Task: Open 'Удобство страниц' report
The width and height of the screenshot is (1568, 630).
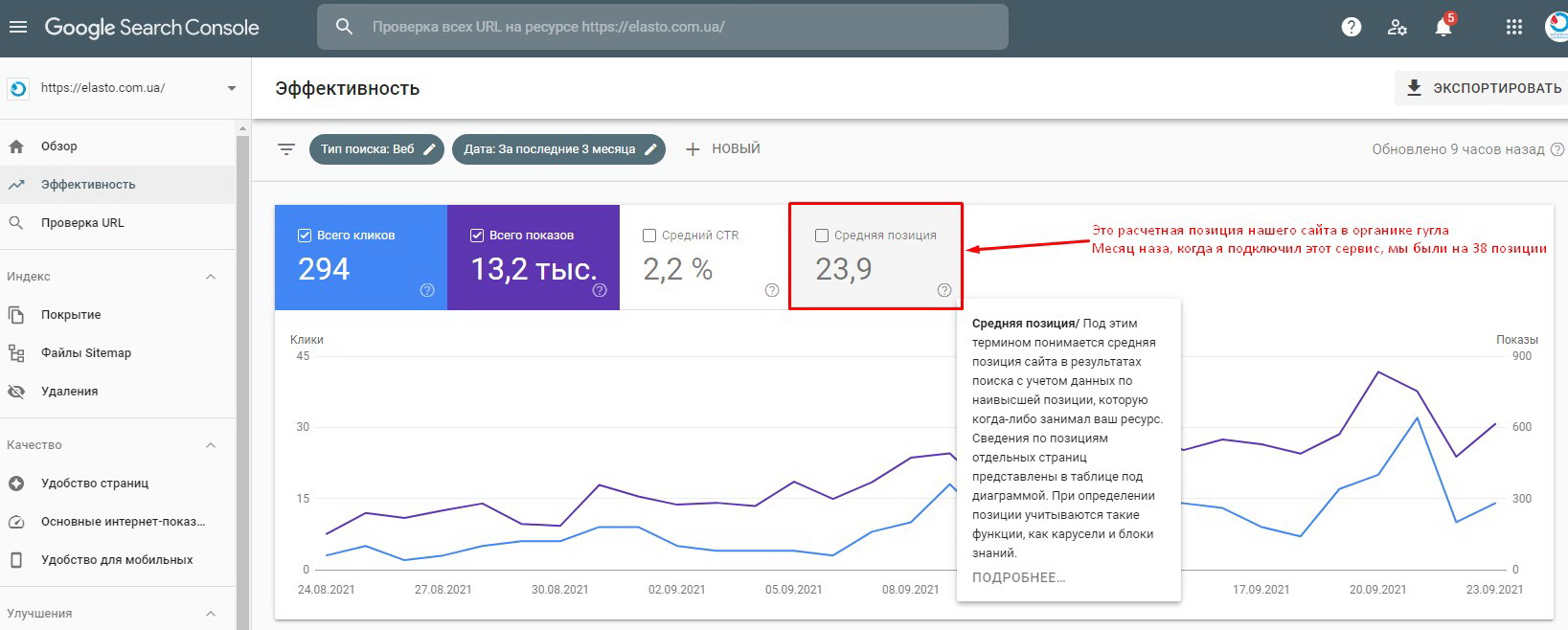Action: (x=117, y=484)
